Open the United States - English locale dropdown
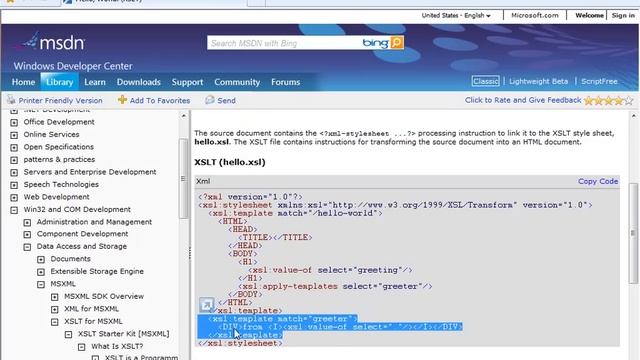 click(x=456, y=16)
